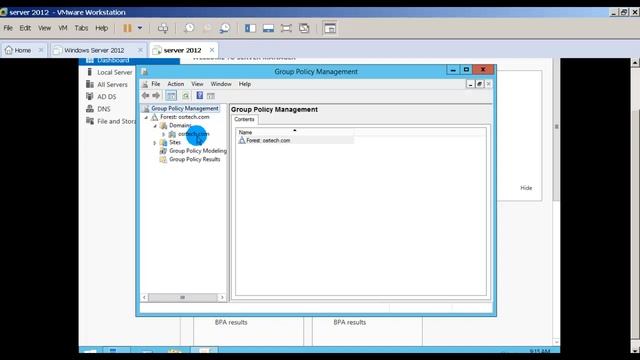The height and width of the screenshot is (360, 640).
Task: Click the greyed Revert to snapshot icon
Action: [207, 28]
